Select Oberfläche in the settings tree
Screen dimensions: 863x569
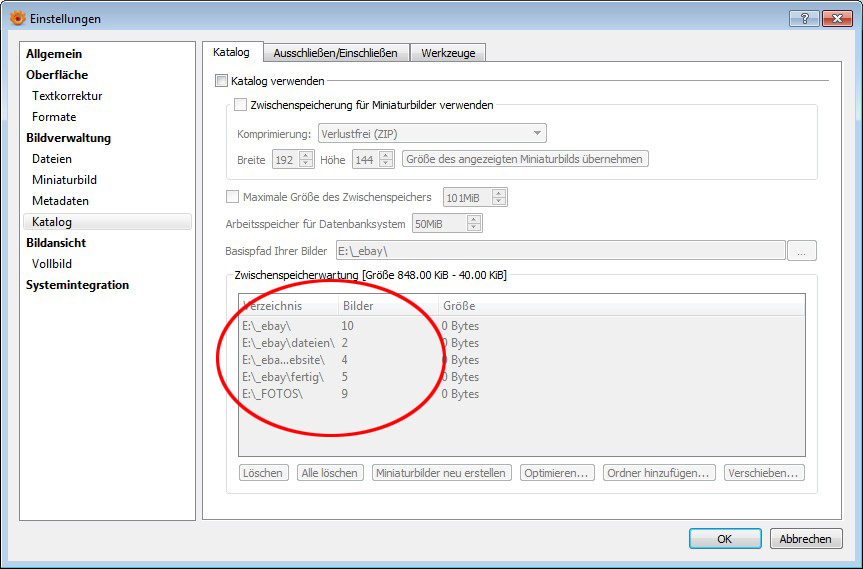(57, 75)
